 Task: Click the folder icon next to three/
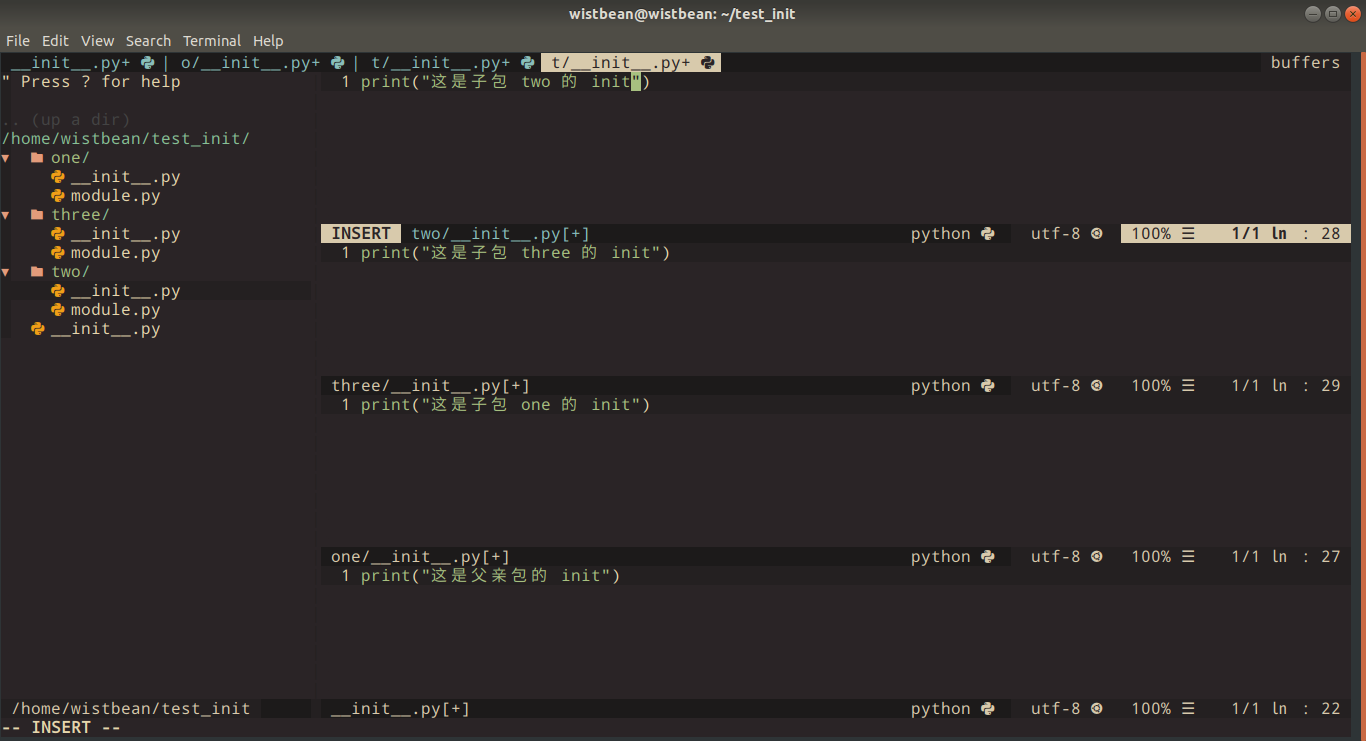point(36,214)
